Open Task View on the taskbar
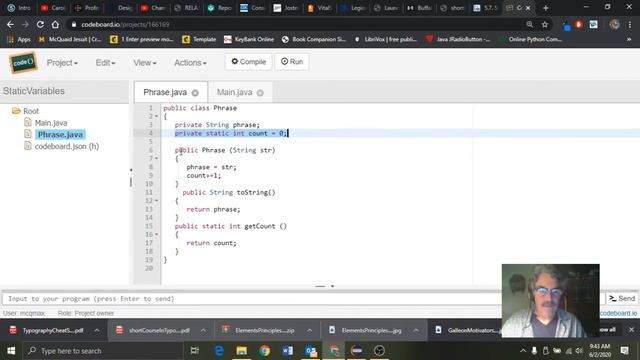Screen dimensions: 640x360 (x=195, y=351)
